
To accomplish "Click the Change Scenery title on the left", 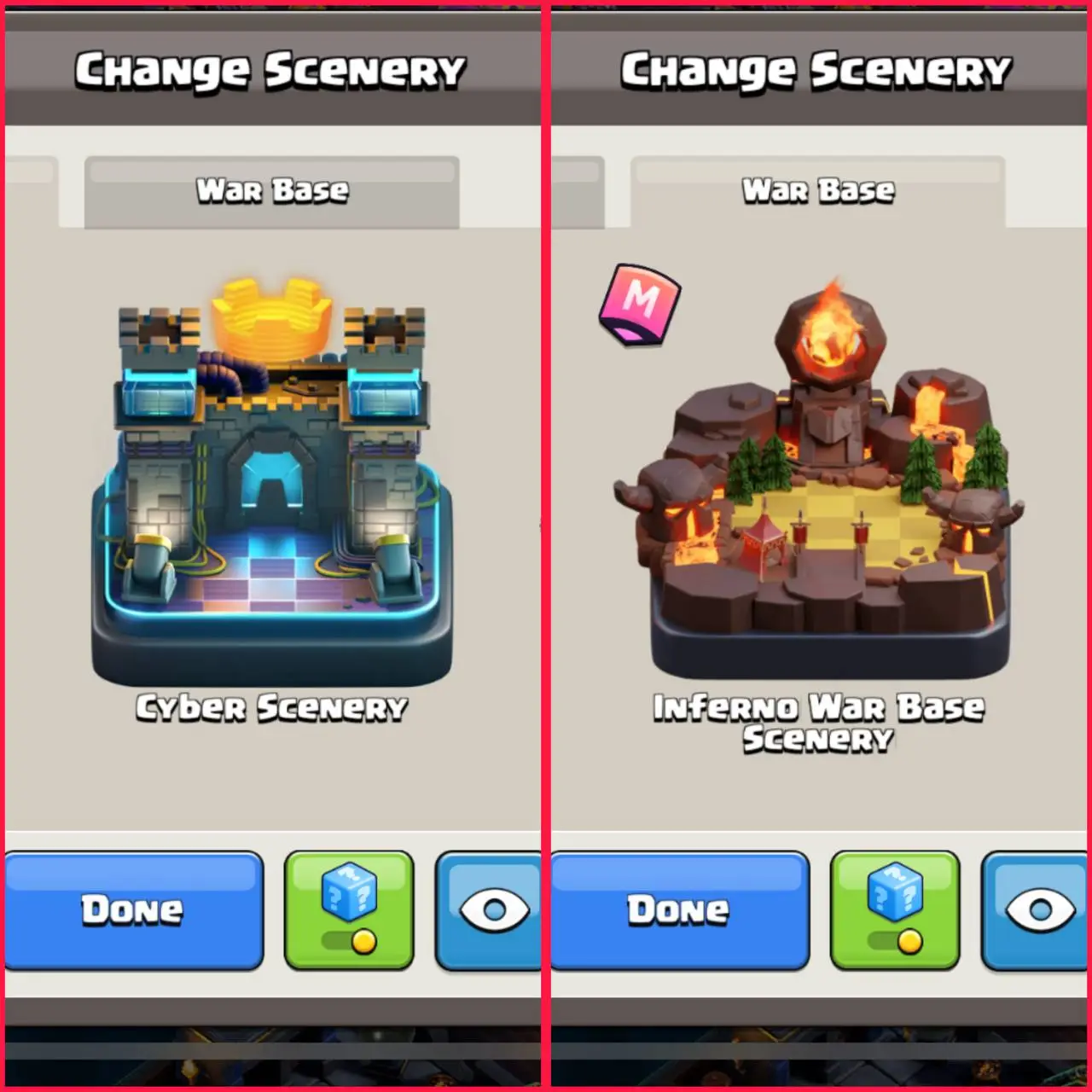I will [x=270, y=71].
